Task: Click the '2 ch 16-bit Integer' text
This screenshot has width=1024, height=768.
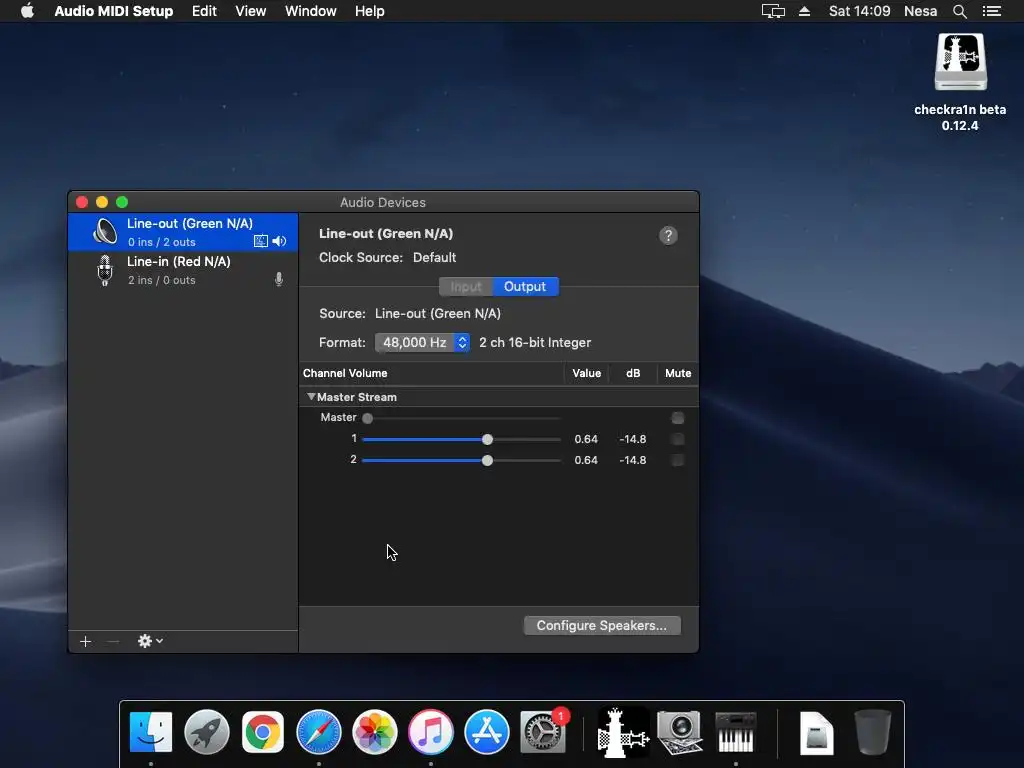Action: [x=535, y=342]
